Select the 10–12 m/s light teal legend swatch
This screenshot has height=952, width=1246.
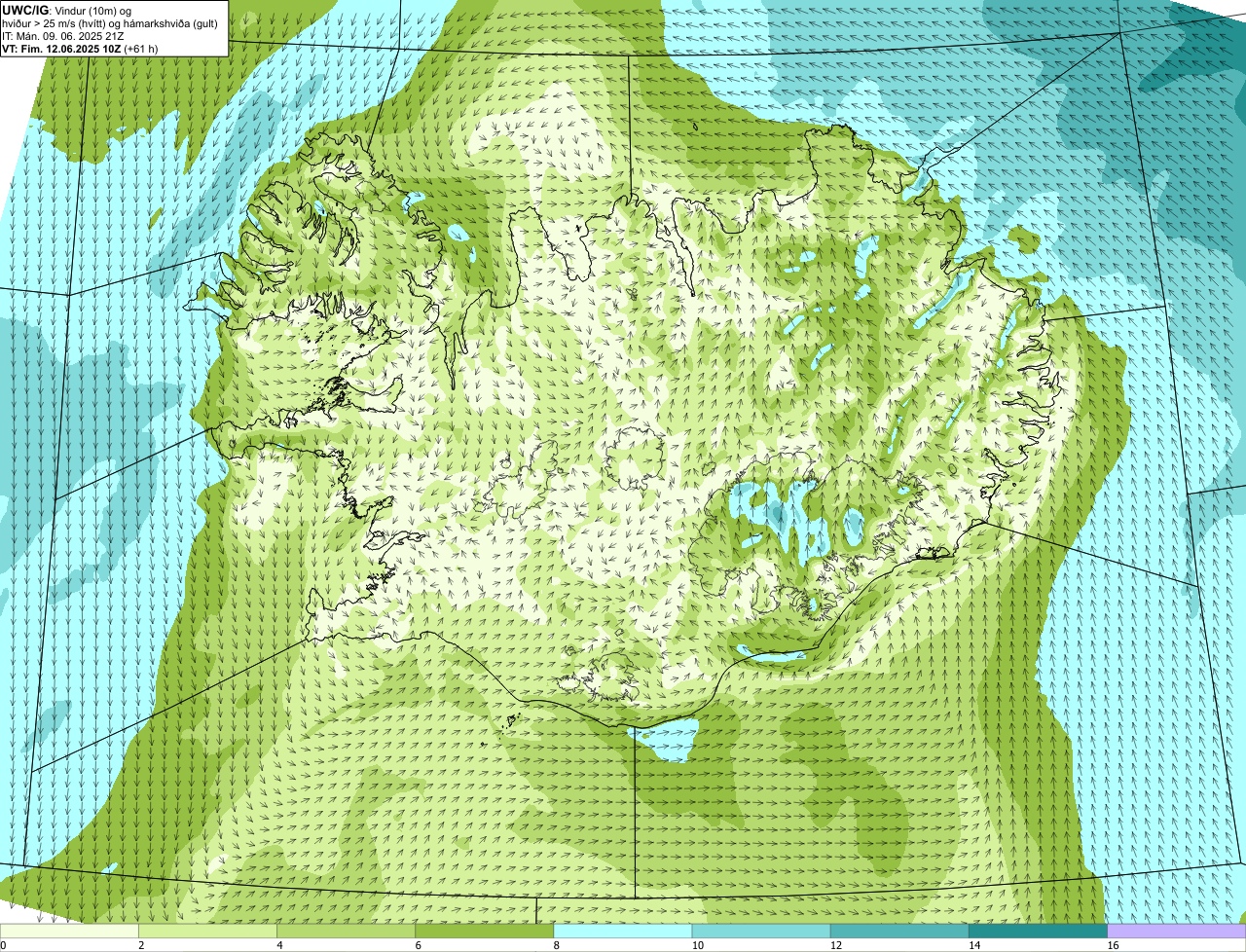pyautogui.click(x=761, y=931)
